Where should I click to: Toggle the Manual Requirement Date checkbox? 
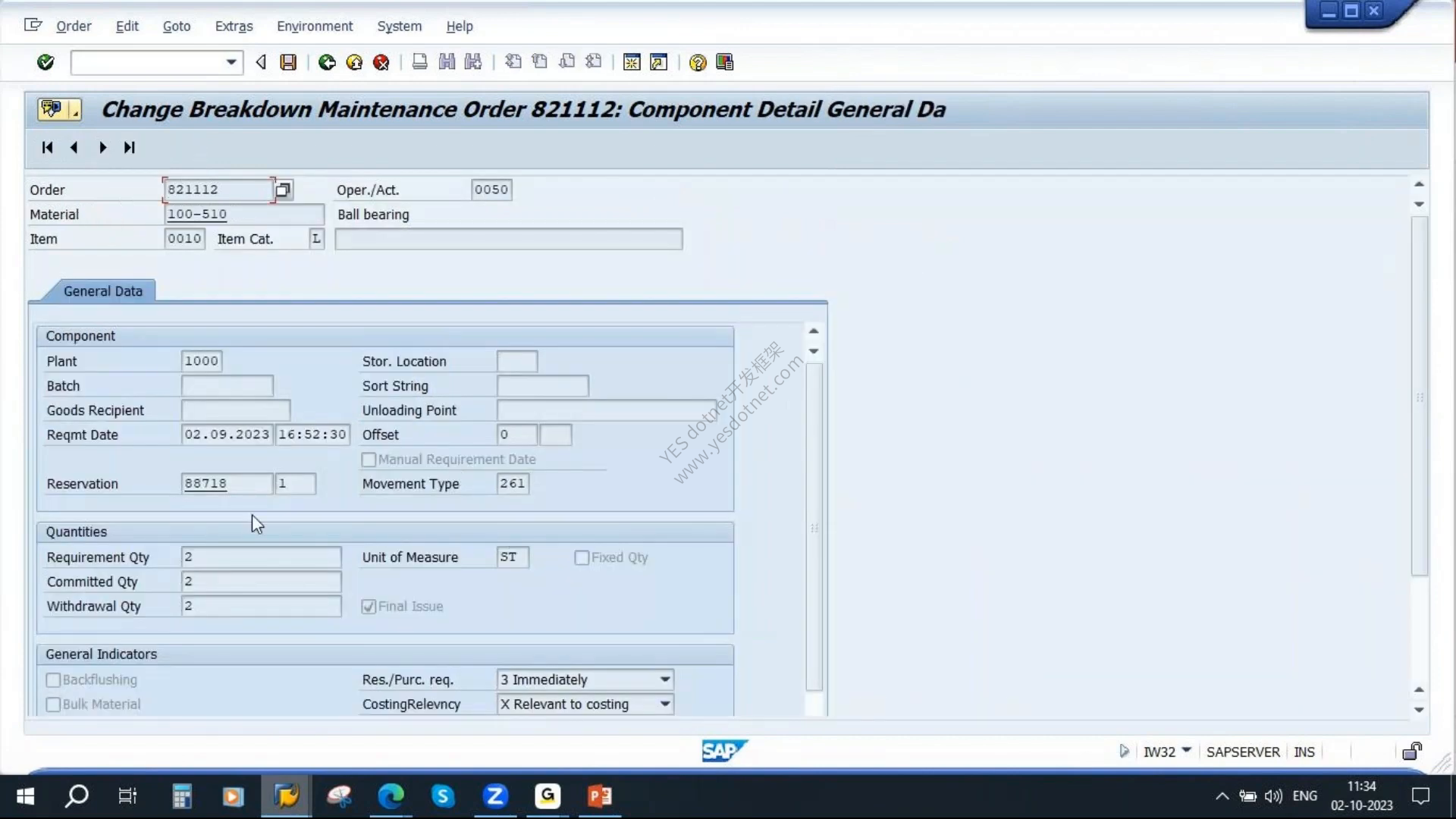[369, 460]
